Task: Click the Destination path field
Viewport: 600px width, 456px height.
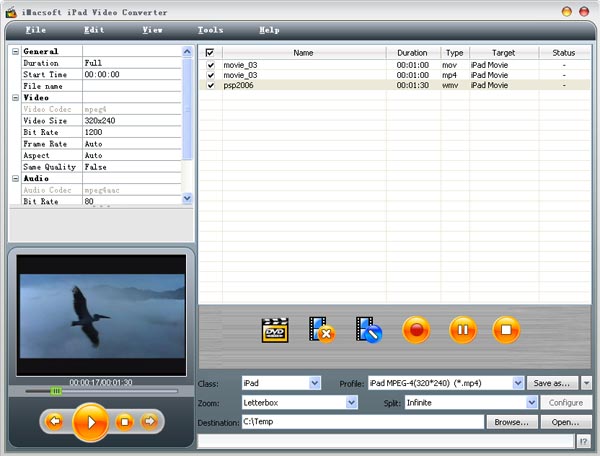Action: click(363, 422)
